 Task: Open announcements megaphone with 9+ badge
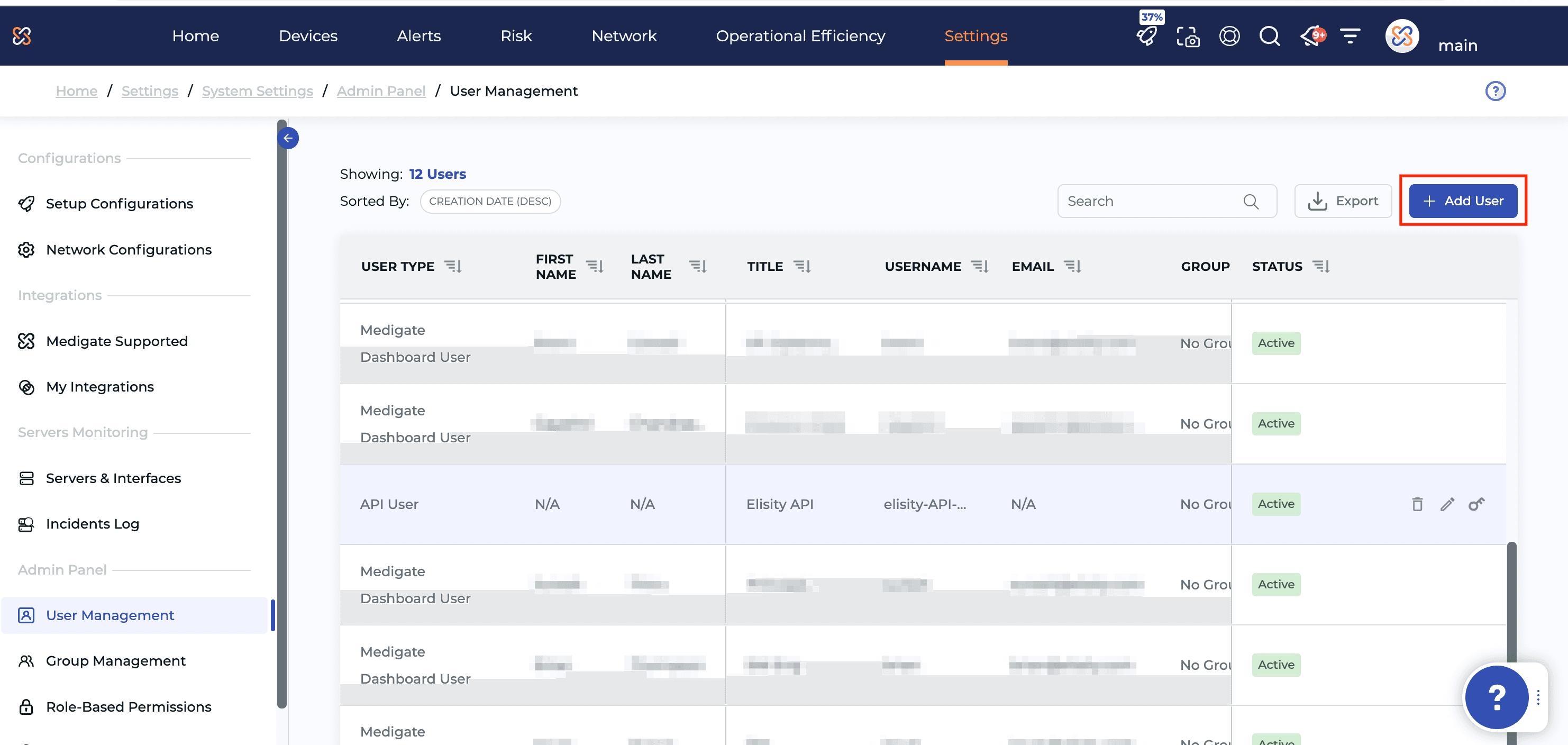[x=1312, y=36]
